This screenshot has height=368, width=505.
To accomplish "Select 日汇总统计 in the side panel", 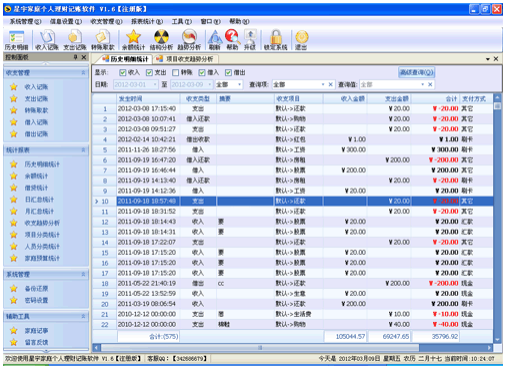I will tap(39, 200).
